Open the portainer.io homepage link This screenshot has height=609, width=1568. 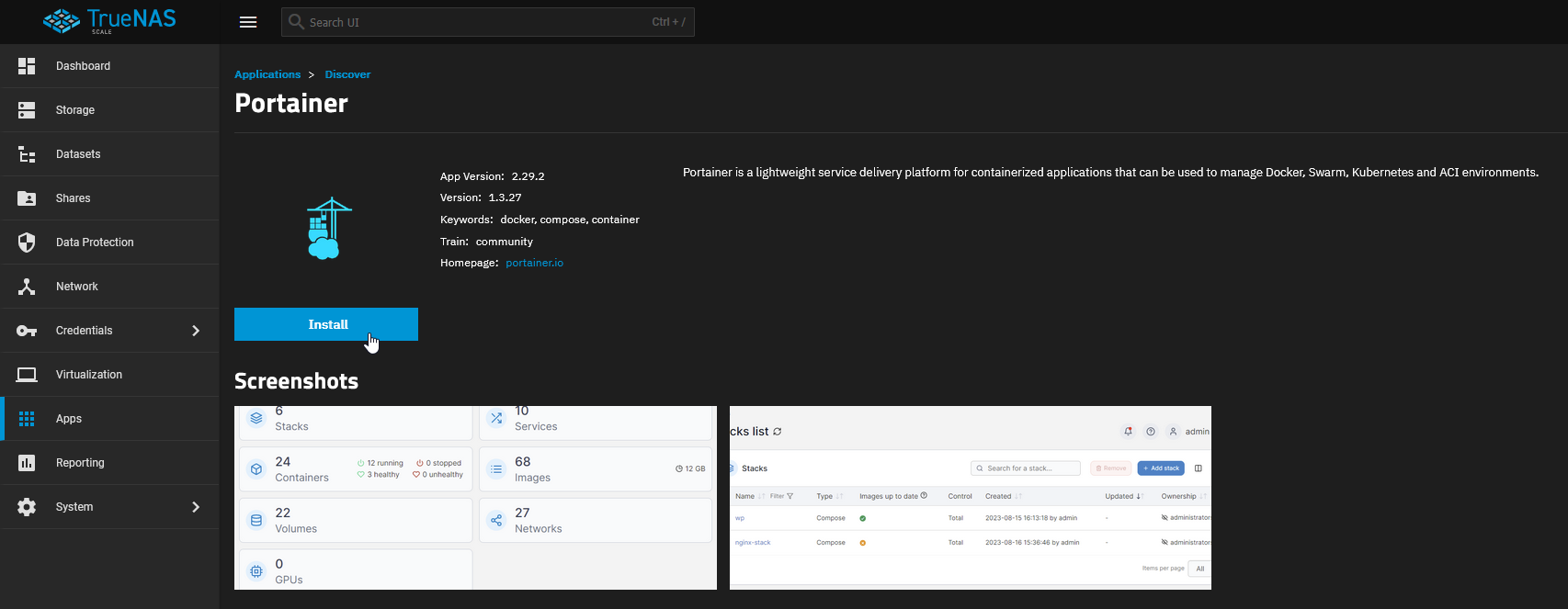click(x=534, y=263)
